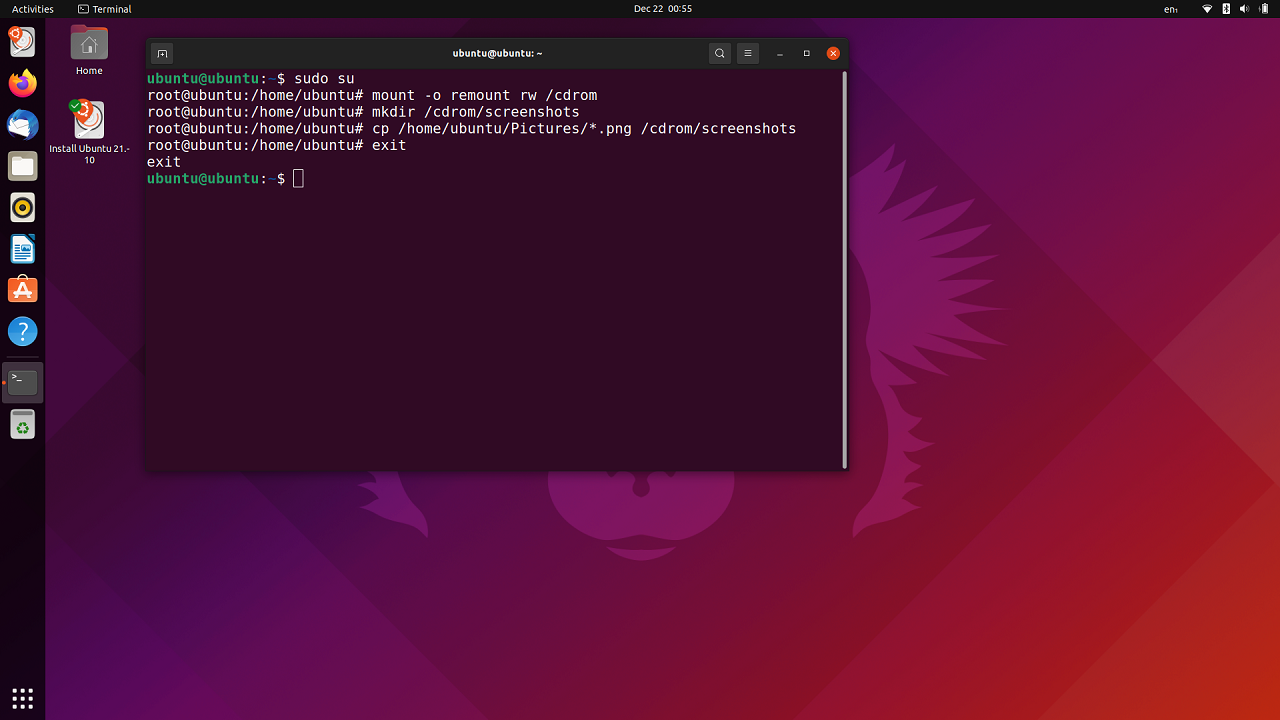This screenshot has height=720, width=1280.
Task: Open LibreOffice Writer from the dock
Action: (x=22, y=249)
